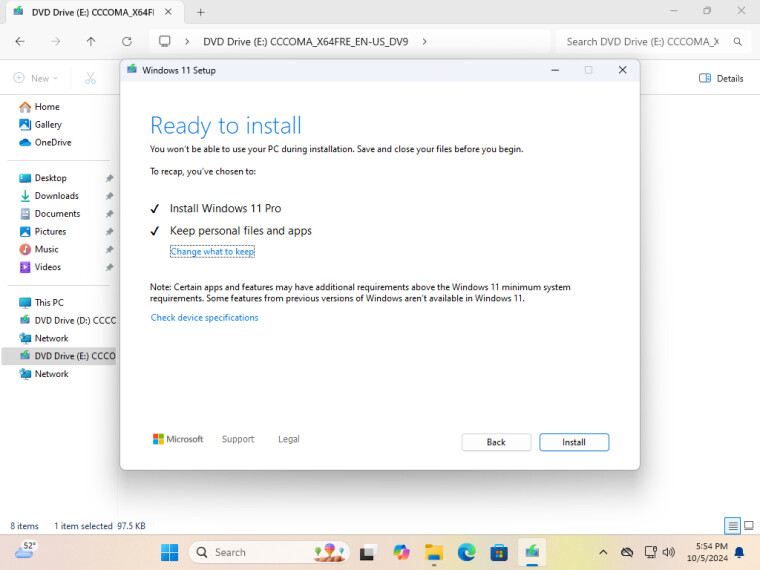
Task: Open Microsoft Store from taskbar
Action: click(x=499, y=552)
